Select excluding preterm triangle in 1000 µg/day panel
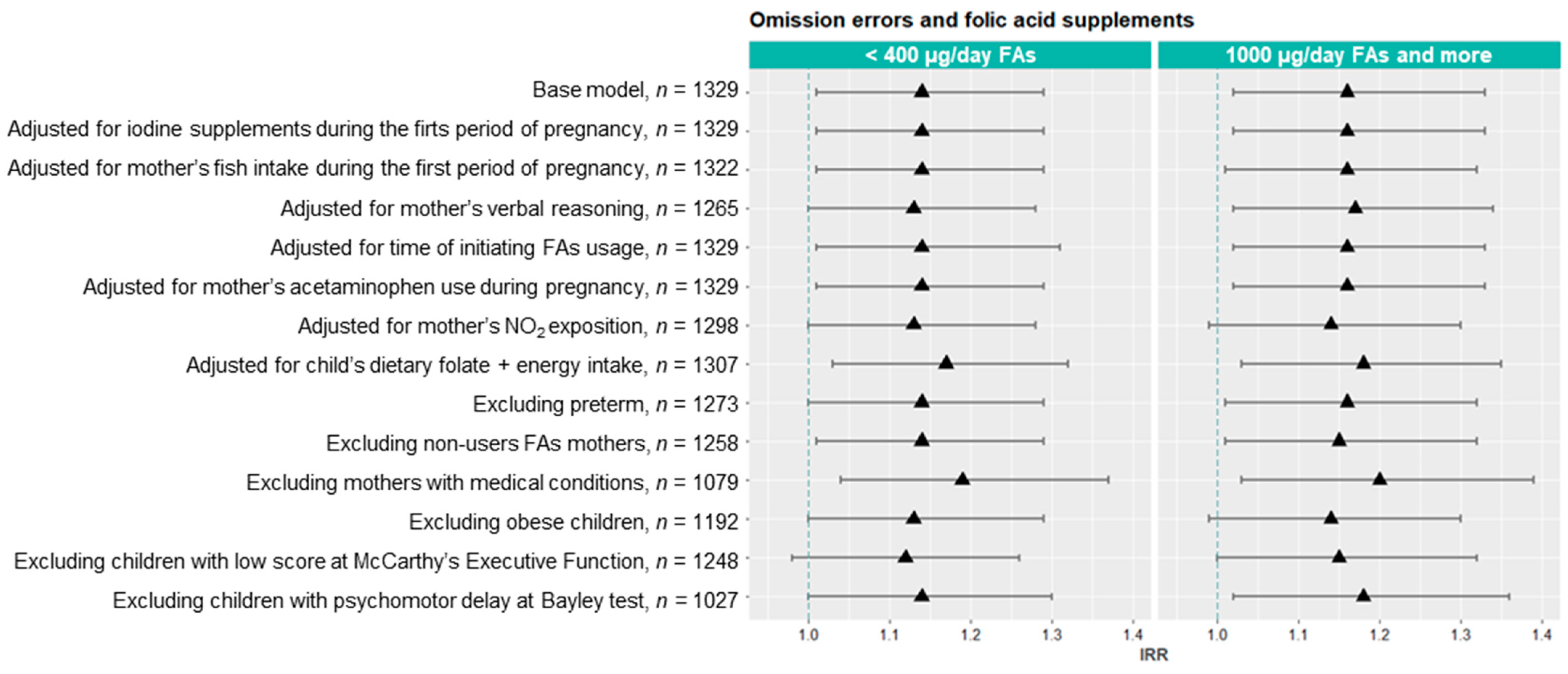1568x674 pixels. [x=1347, y=401]
